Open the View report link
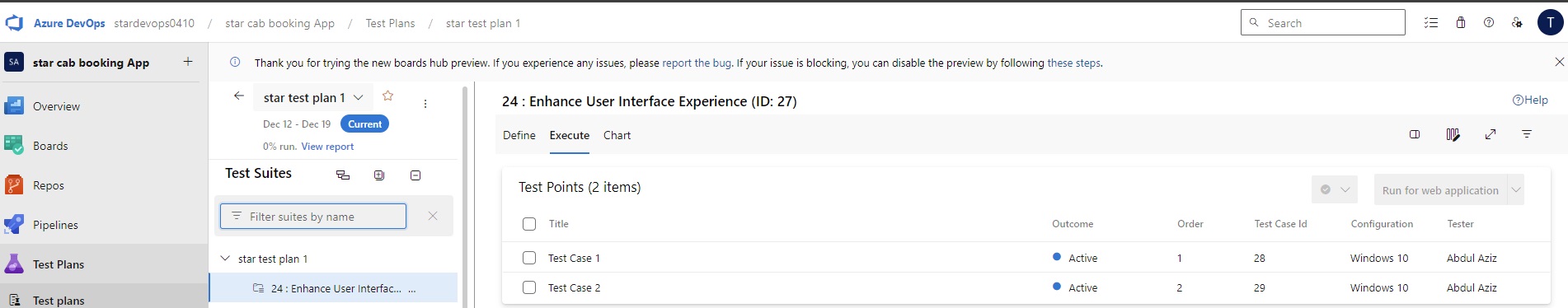Viewport: 1568px width, 308px height. 327,147
